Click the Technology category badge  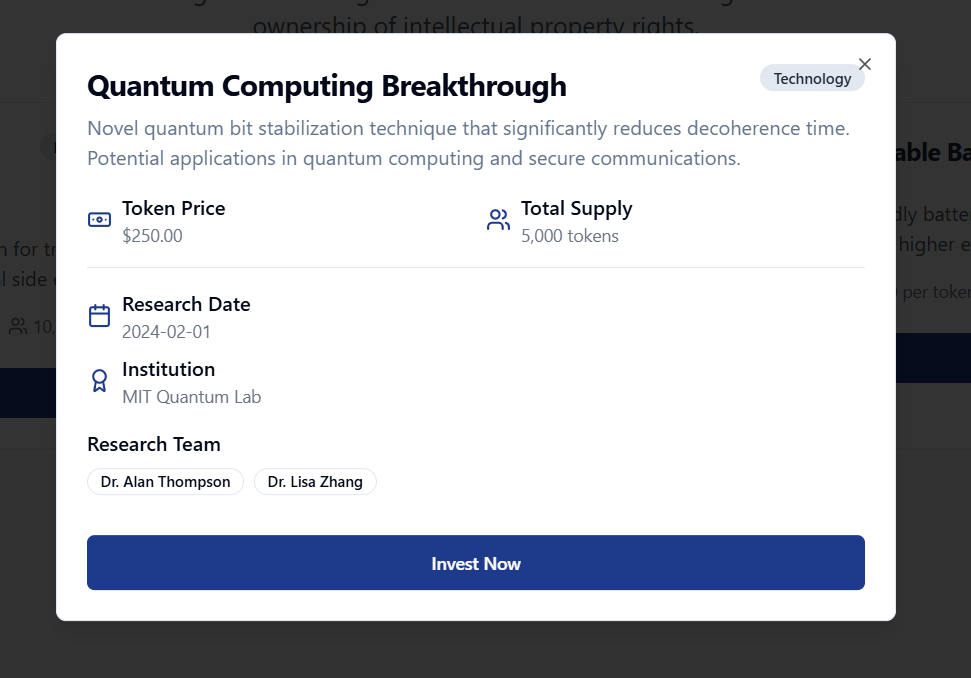[812, 78]
